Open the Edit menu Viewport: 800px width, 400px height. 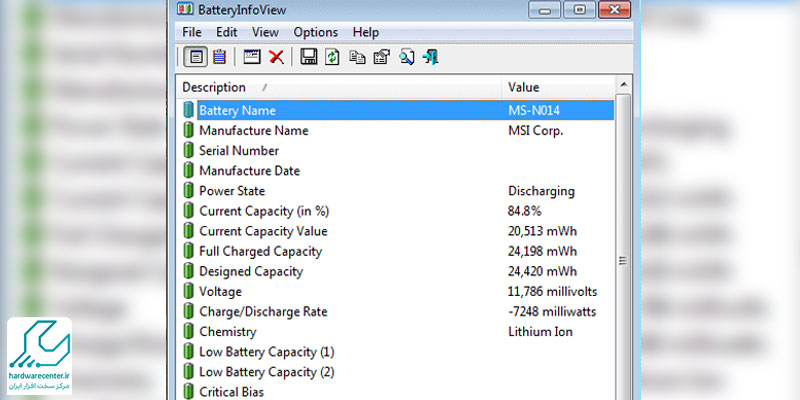pos(227,32)
